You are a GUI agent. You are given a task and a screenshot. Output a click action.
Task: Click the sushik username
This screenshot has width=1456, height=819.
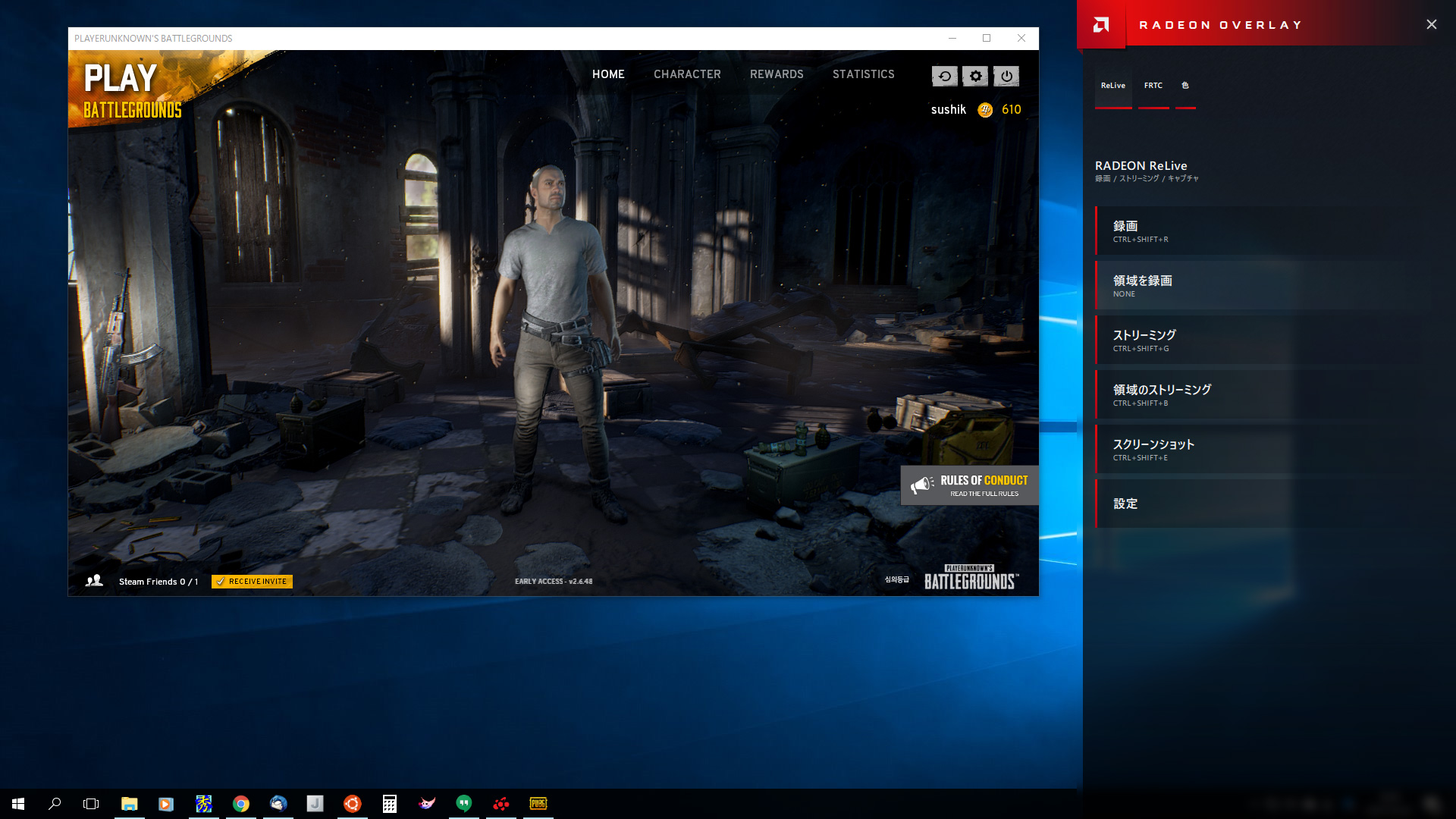pos(949,110)
